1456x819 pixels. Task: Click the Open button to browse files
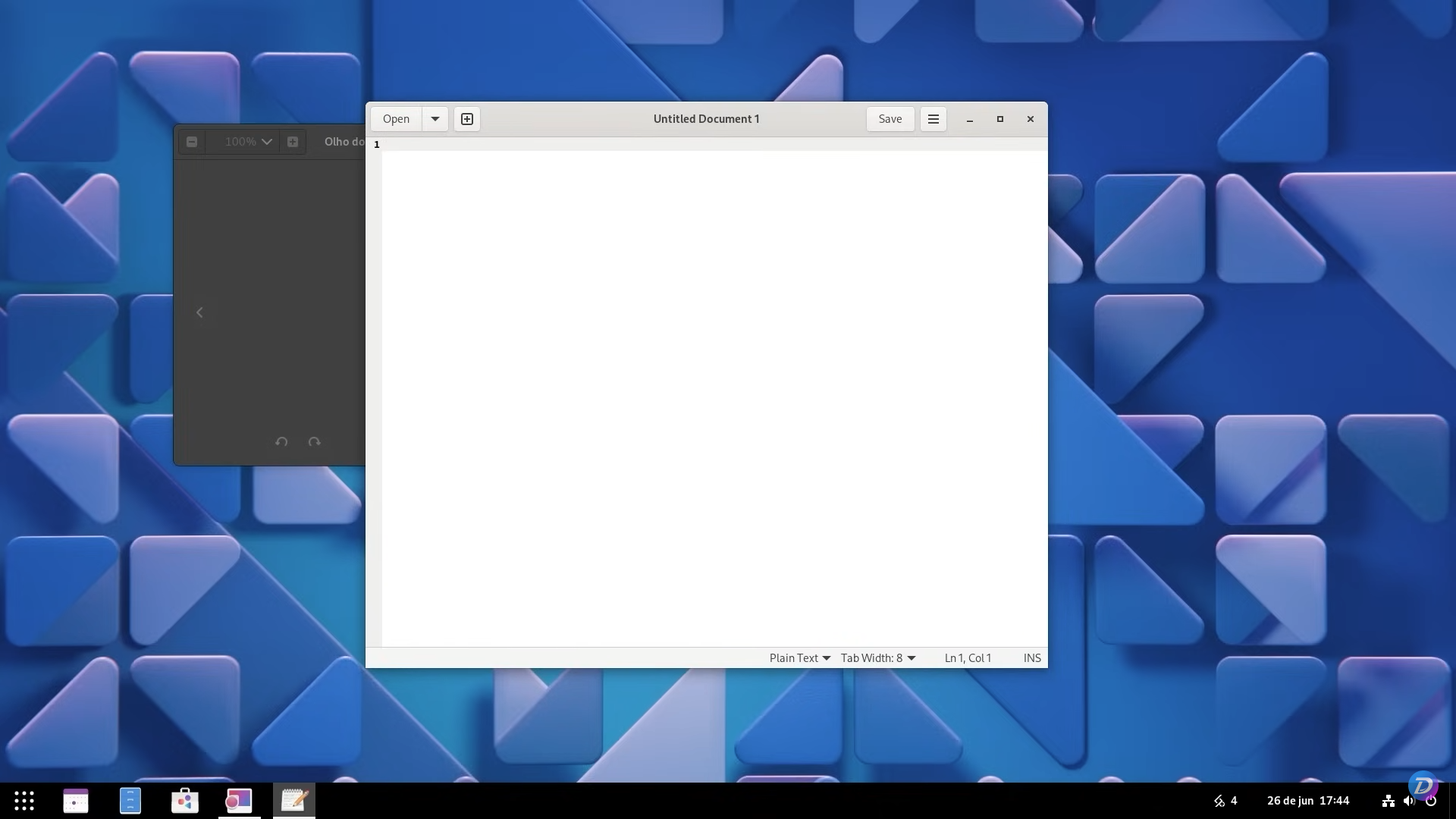pyautogui.click(x=396, y=119)
